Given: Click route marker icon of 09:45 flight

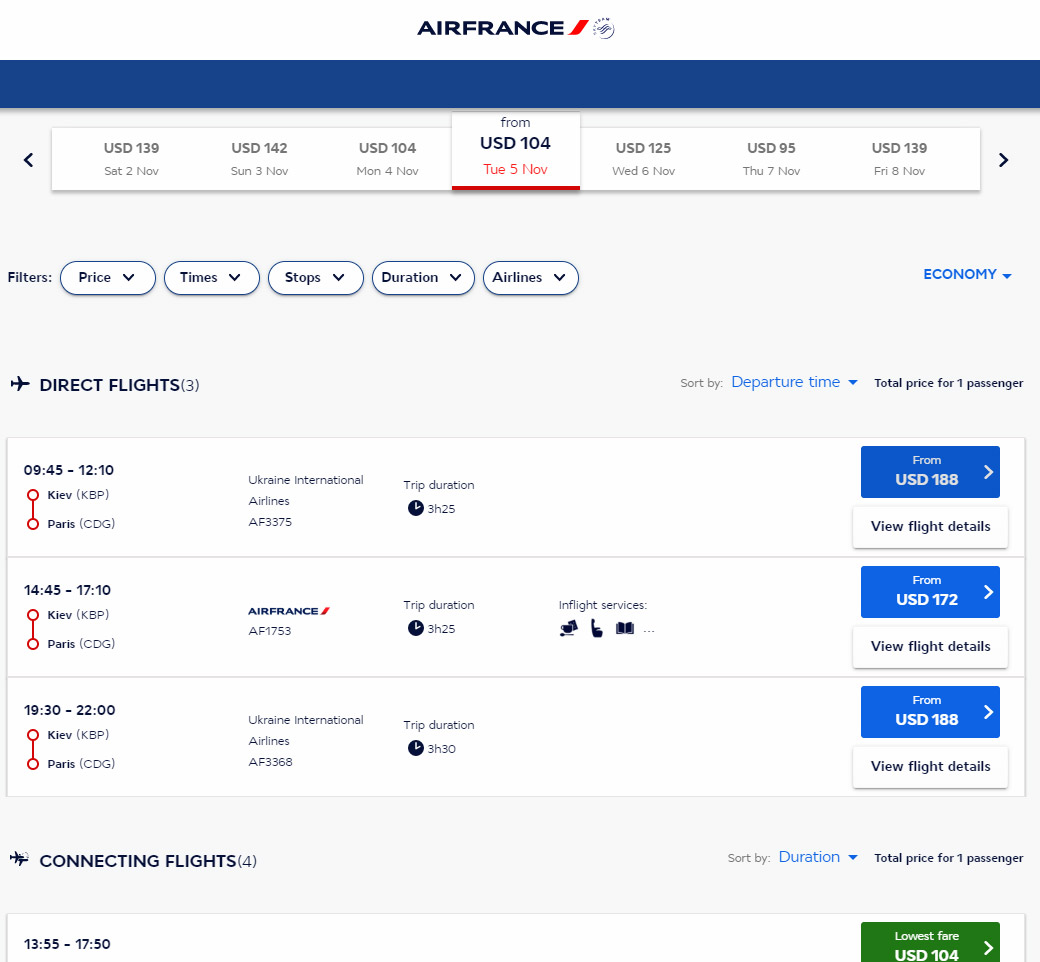Looking at the screenshot, I should (x=32, y=510).
